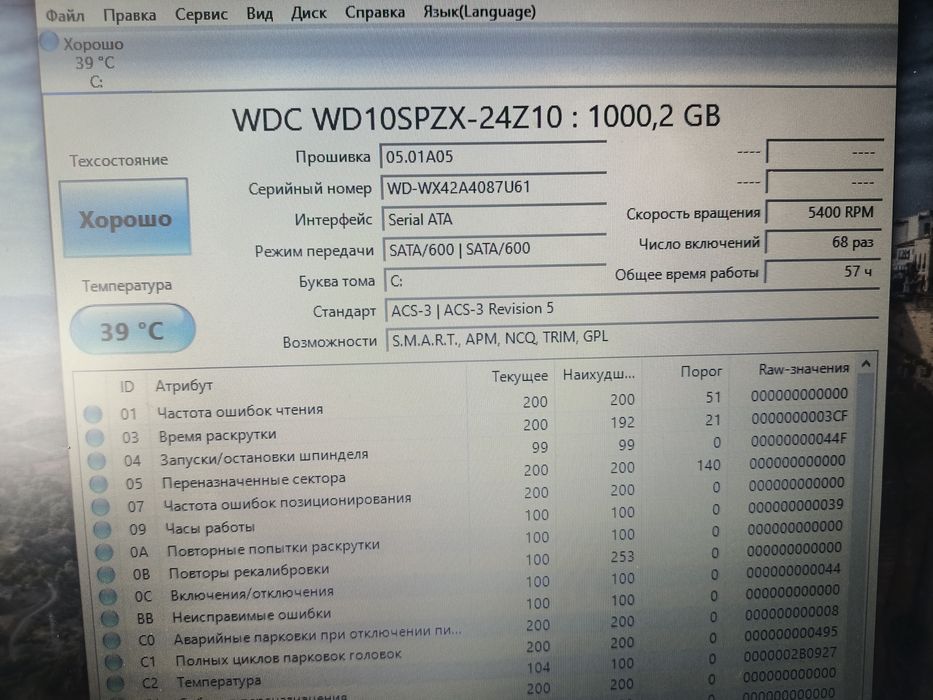Click status circle for attribute 0A
Viewport: 933px width, 700px height.
(104, 552)
